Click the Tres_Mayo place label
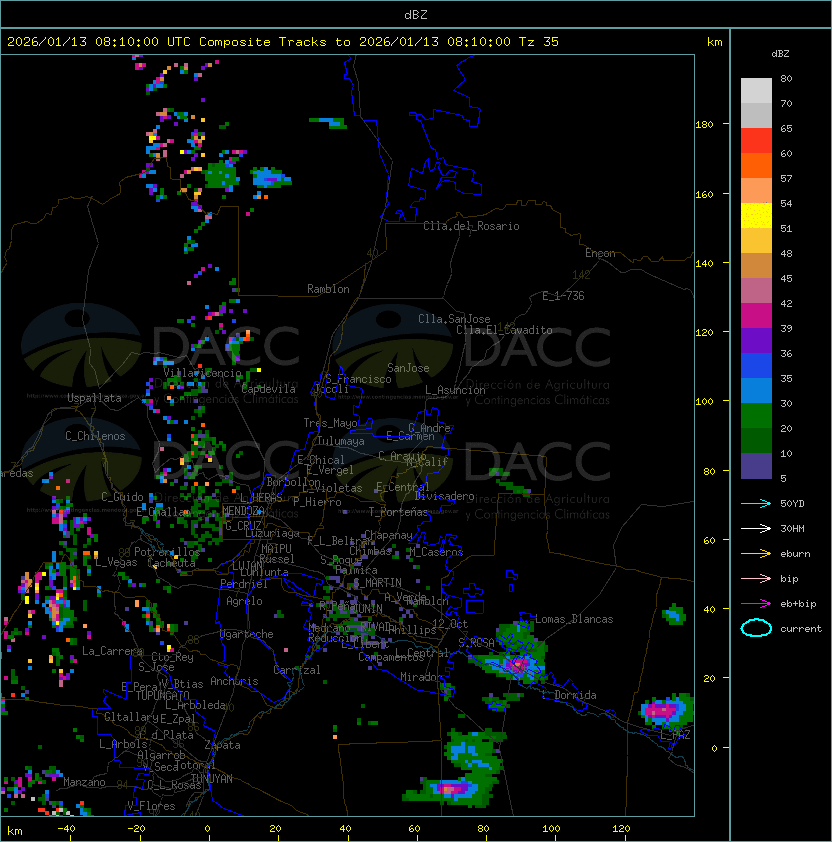 tap(330, 423)
